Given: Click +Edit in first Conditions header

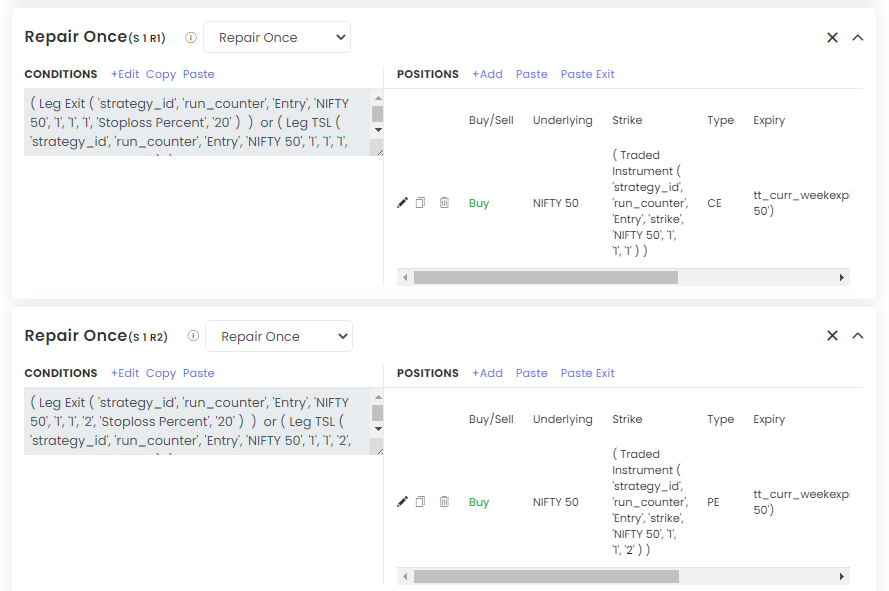Looking at the screenshot, I should coord(125,74).
